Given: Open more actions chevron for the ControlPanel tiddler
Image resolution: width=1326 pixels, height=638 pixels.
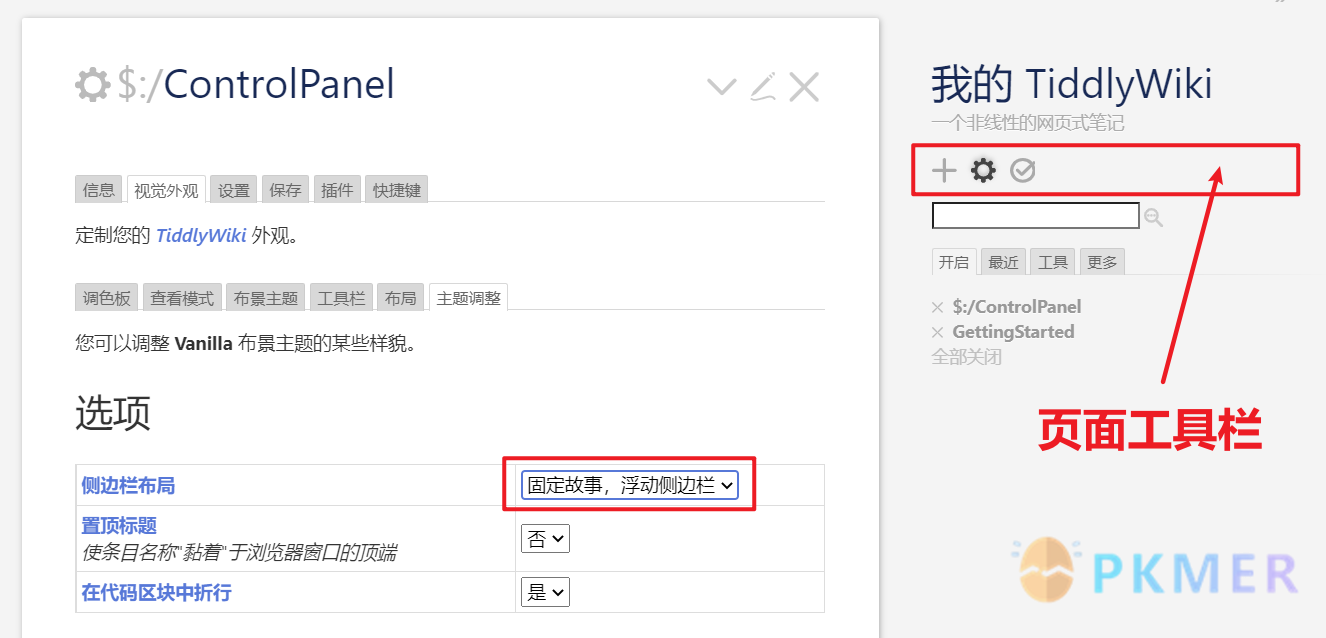Looking at the screenshot, I should 722,87.
